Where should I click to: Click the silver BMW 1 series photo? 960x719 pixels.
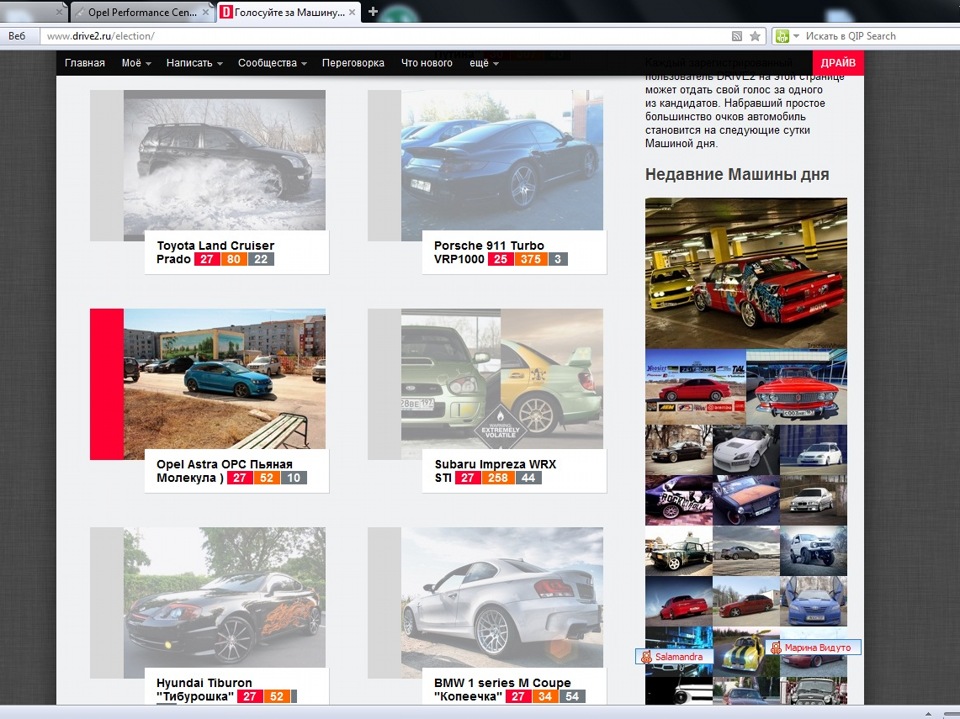coord(502,598)
